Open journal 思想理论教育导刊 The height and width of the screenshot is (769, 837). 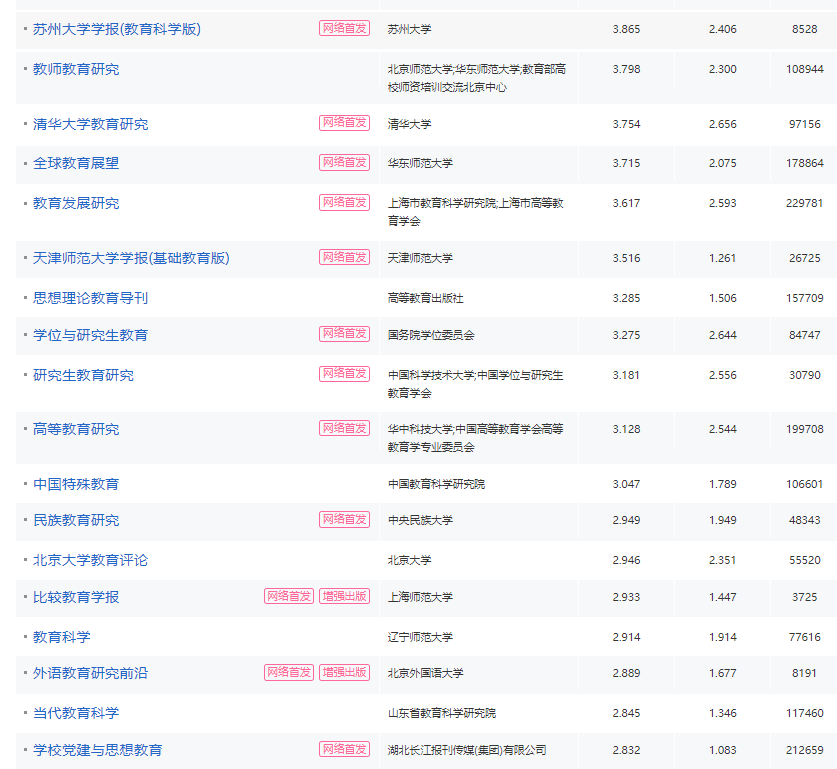pos(90,298)
